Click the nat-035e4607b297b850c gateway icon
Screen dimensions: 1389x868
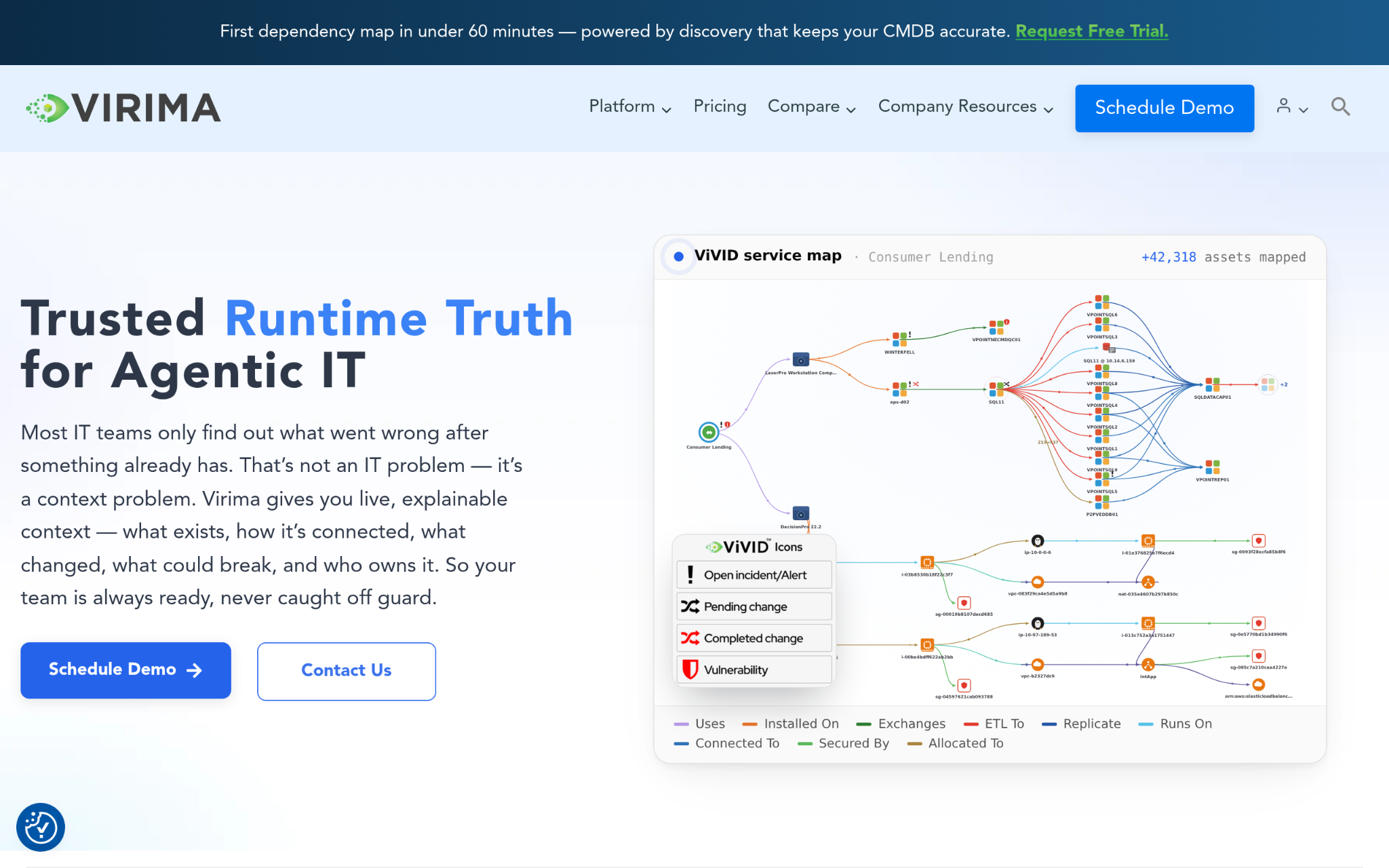[1148, 582]
